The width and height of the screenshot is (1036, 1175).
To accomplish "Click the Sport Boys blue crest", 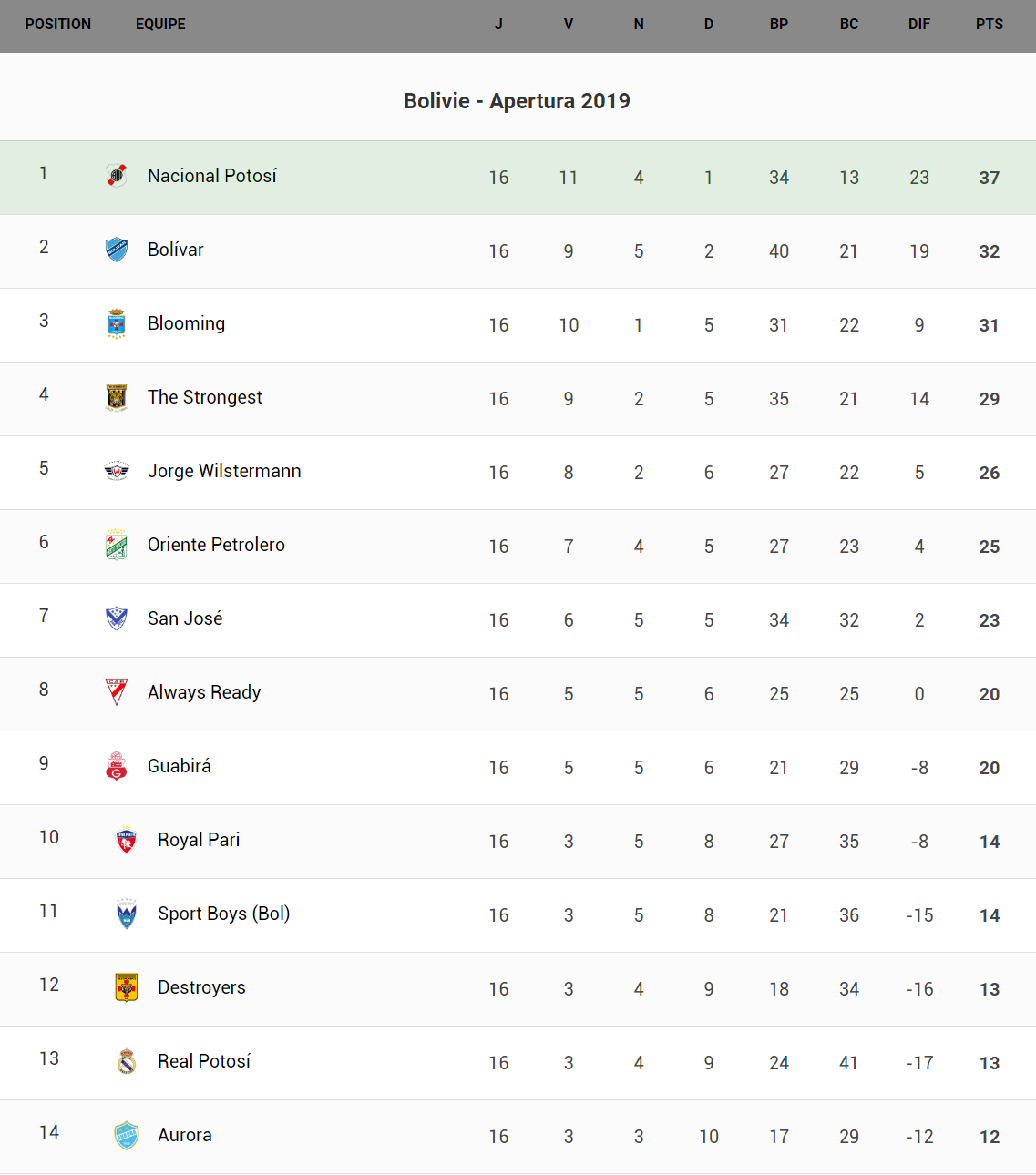I will click(x=127, y=914).
